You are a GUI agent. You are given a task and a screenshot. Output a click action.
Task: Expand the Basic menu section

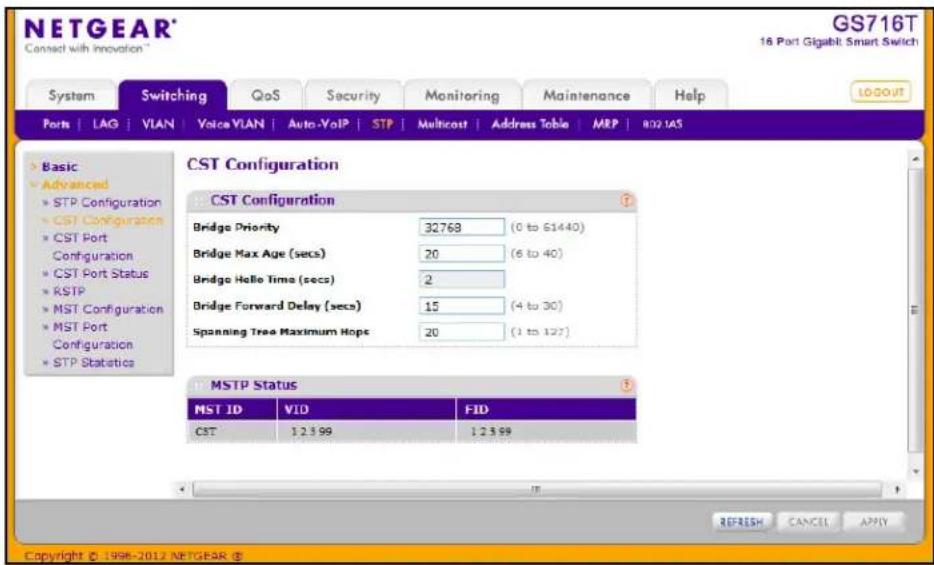coord(59,167)
